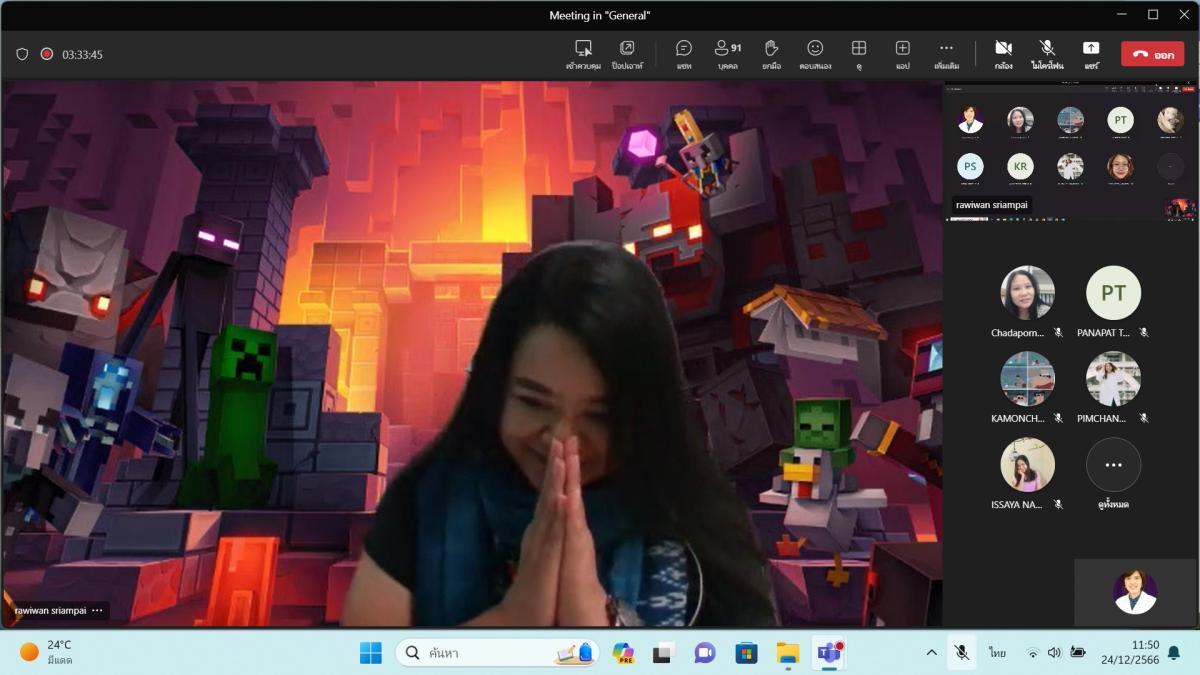Open the apps (แอป) plus icon

[x=902, y=54]
